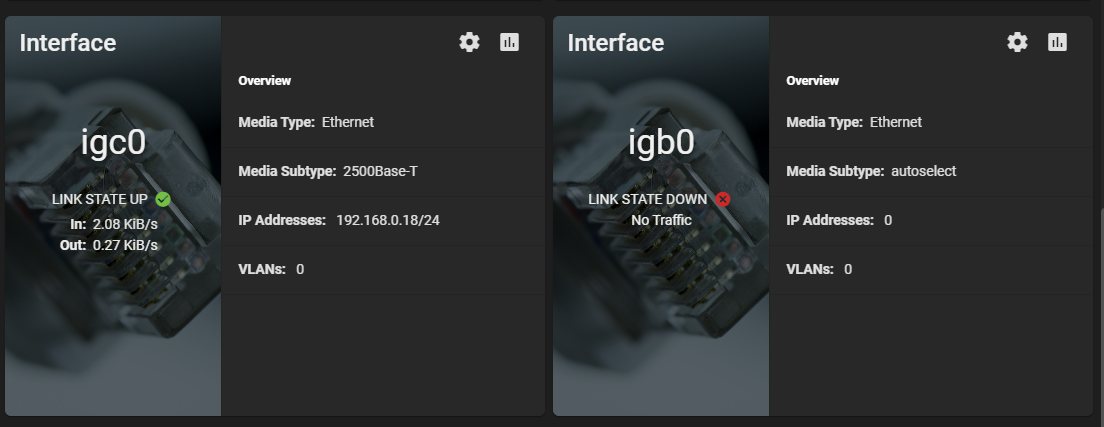Click the igc0 VLANs row

(383, 269)
